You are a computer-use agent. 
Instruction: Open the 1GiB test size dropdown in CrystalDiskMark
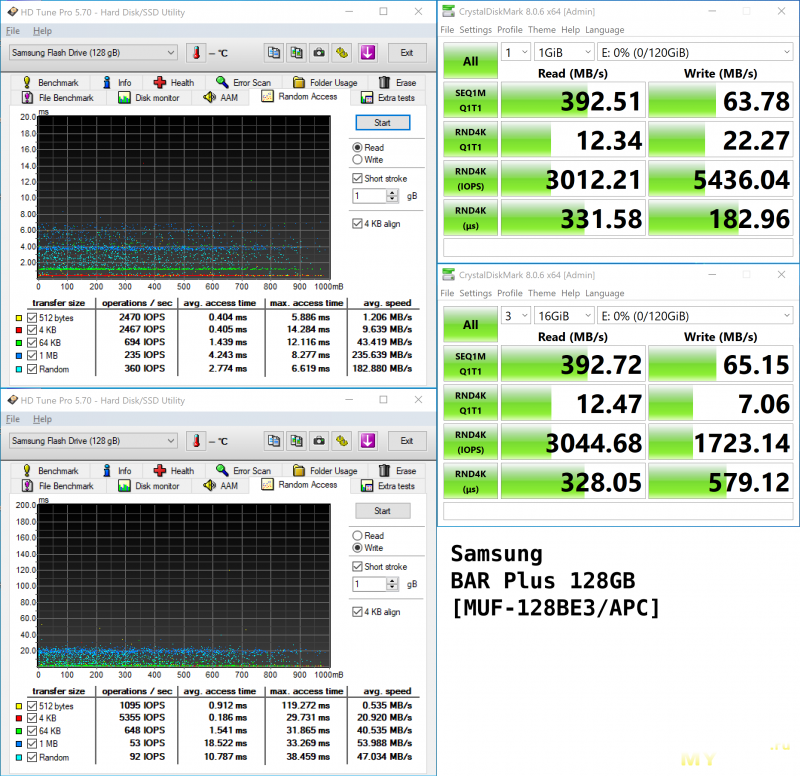point(564,53)
